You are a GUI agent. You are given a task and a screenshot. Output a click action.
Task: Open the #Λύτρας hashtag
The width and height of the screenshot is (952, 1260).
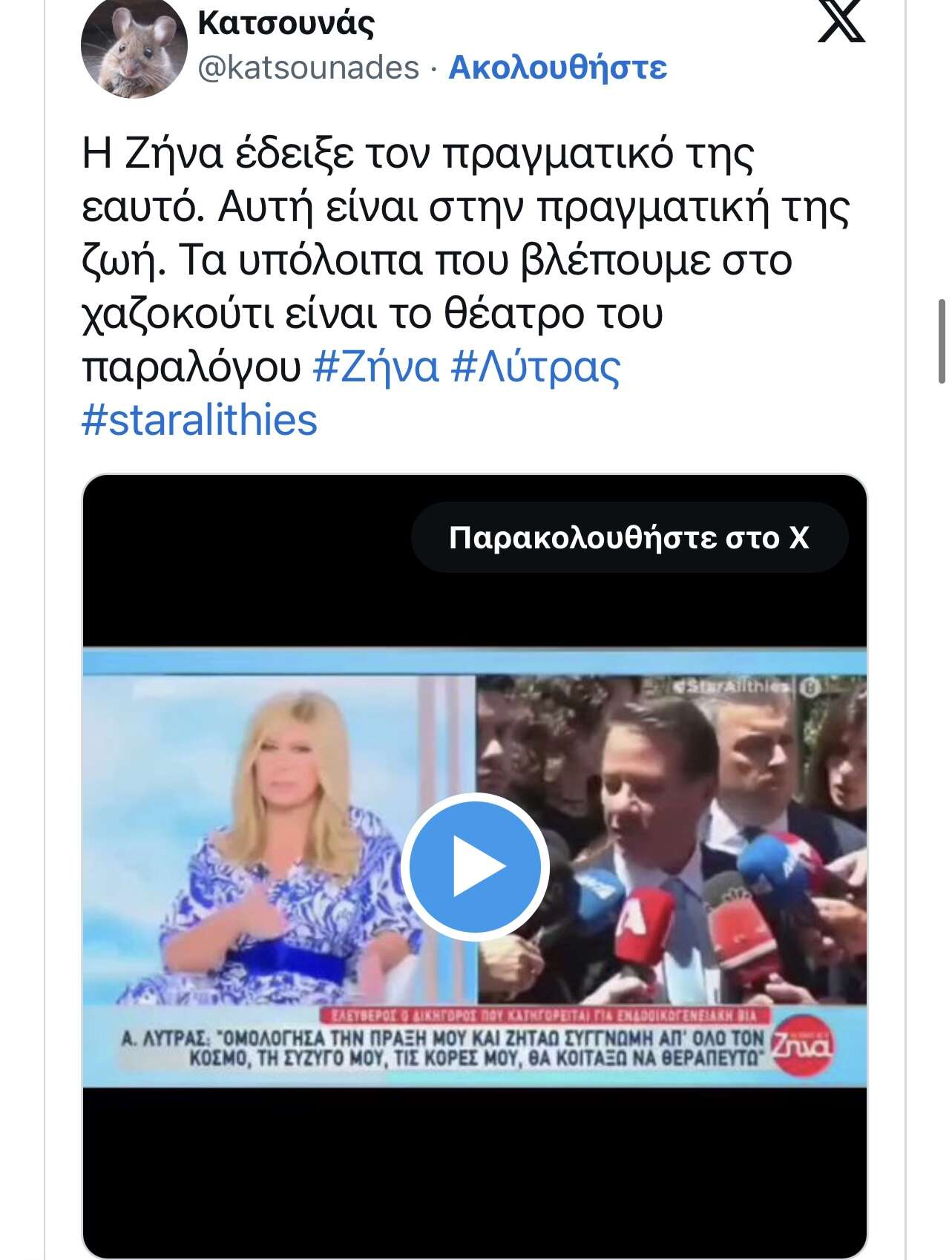536,367
